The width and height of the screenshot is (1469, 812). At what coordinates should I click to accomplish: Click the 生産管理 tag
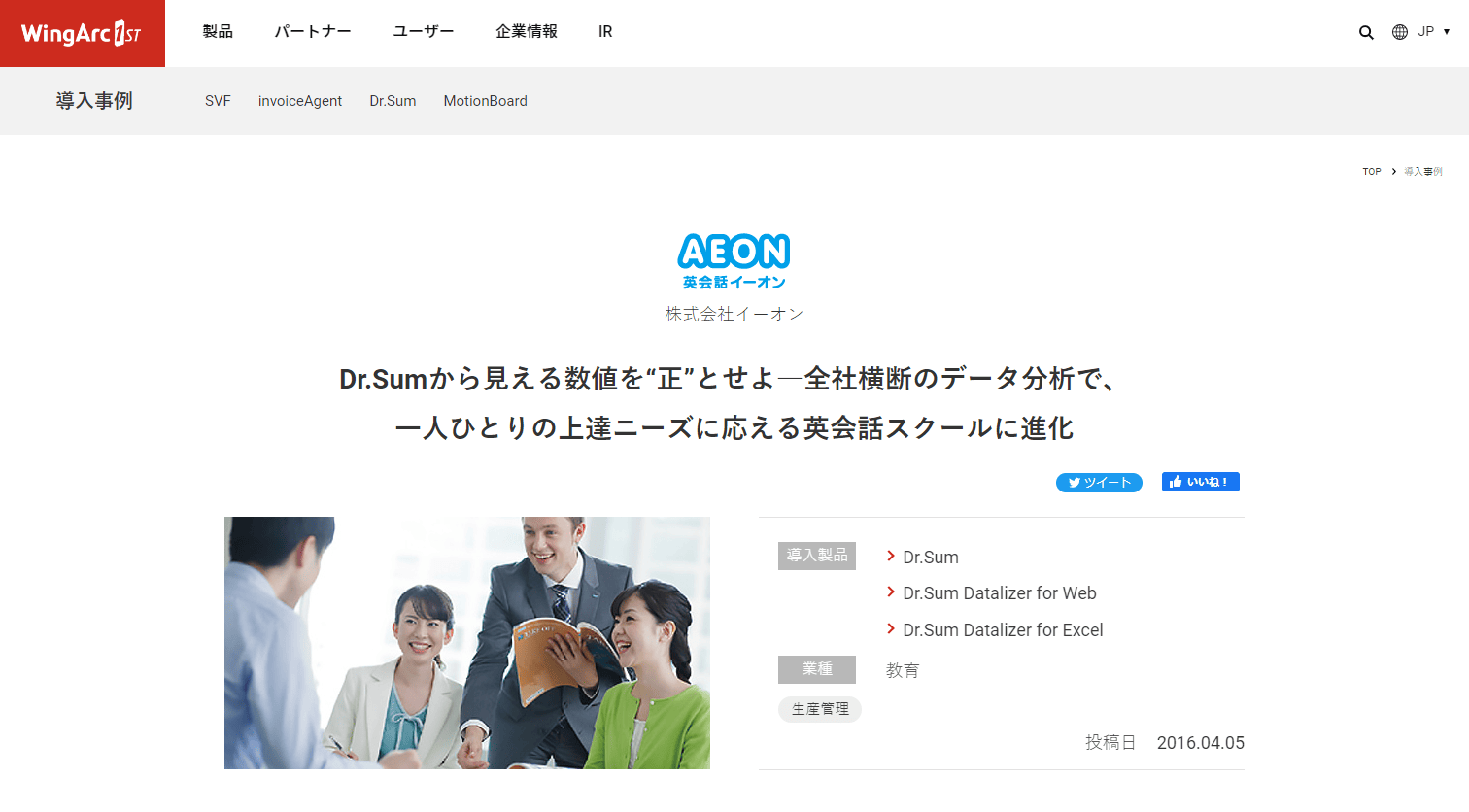point(820,709)
